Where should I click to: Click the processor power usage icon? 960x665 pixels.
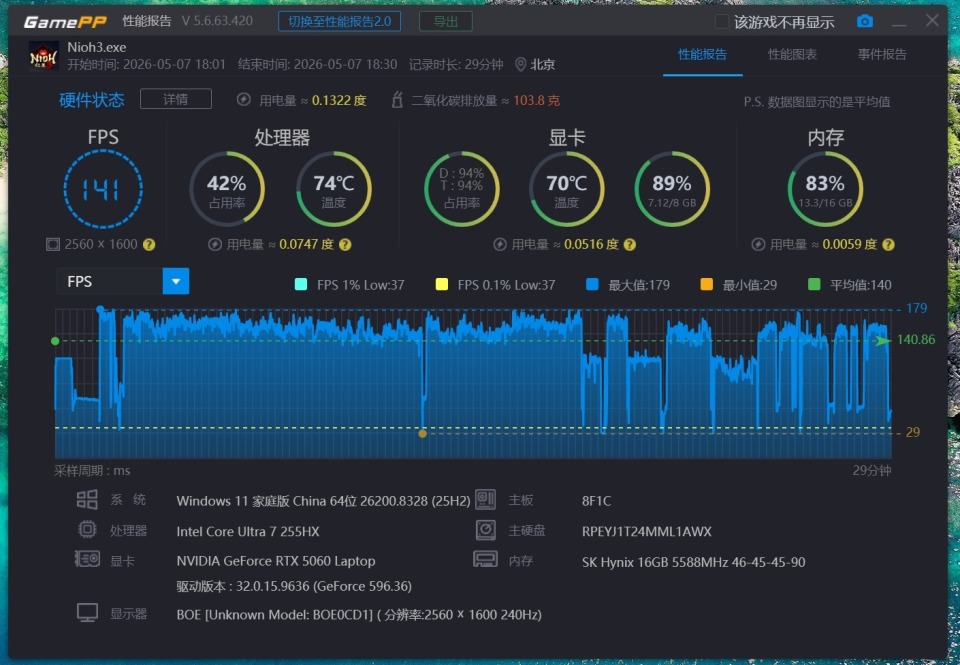point(214,245)
